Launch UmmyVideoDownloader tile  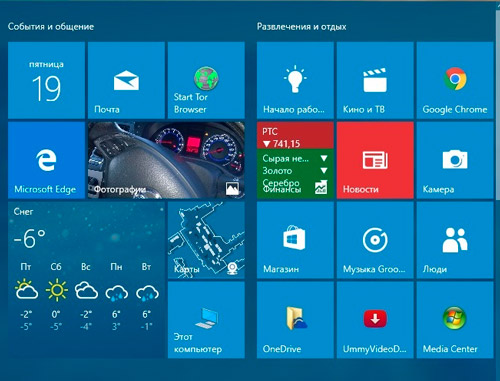pos(375,320)
